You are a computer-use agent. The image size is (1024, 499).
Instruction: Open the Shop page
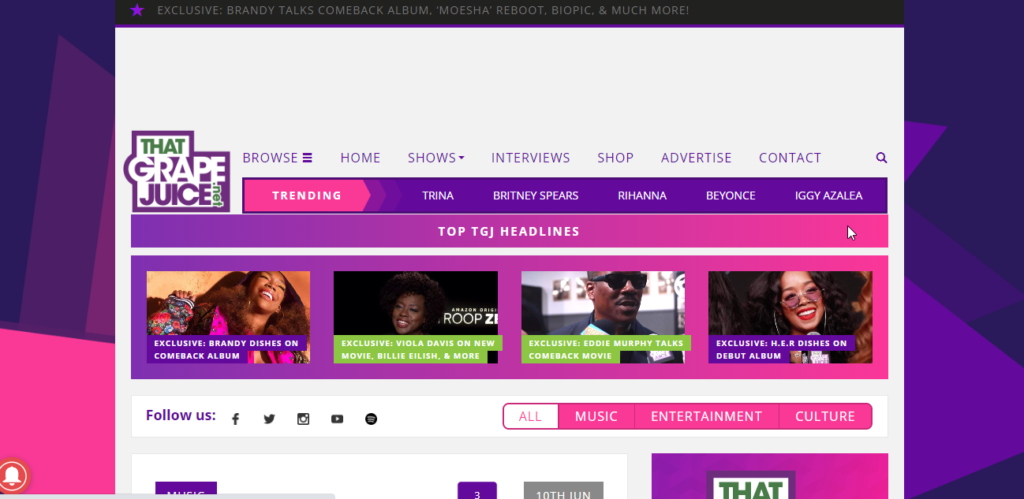click(615, 157)
